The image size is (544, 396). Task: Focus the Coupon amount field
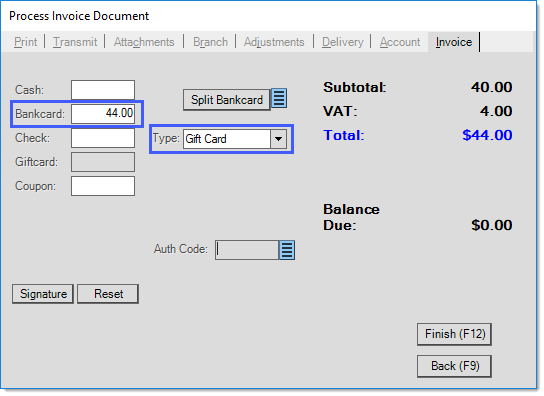click(x=103, y=186)
